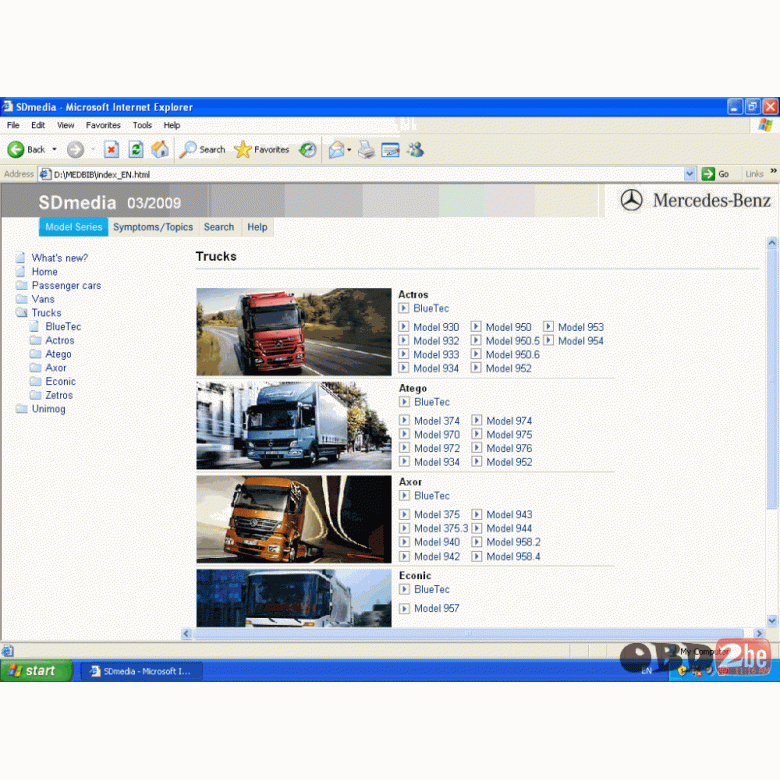
Task: Click the Home toolbar icon
Action: click(160, 149)
